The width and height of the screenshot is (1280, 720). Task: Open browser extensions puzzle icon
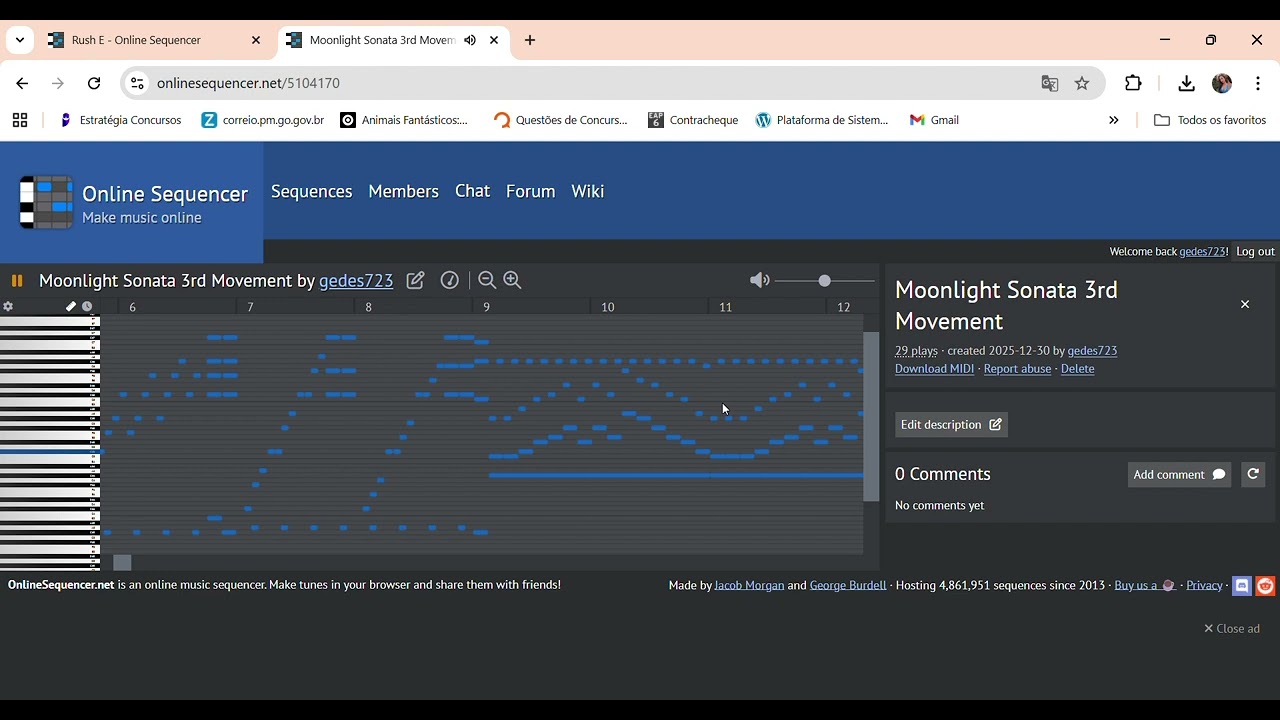coord(1133,84)
